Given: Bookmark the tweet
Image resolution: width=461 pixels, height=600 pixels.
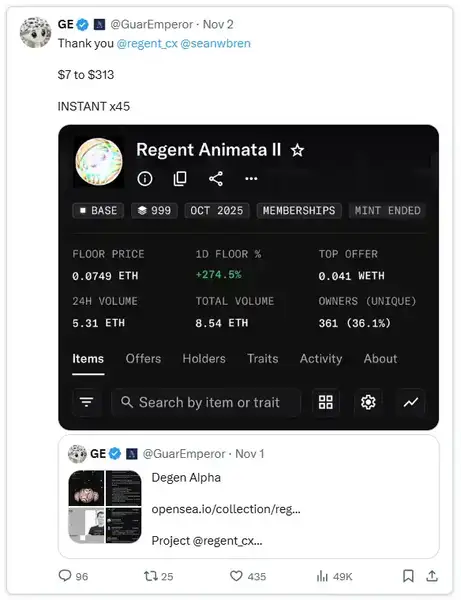Looking at the screenshot, I should pos(408,576).
